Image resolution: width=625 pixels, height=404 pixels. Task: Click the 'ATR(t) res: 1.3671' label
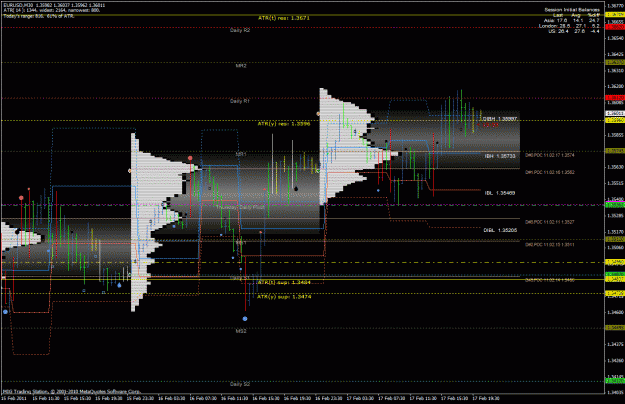point(284,18)
